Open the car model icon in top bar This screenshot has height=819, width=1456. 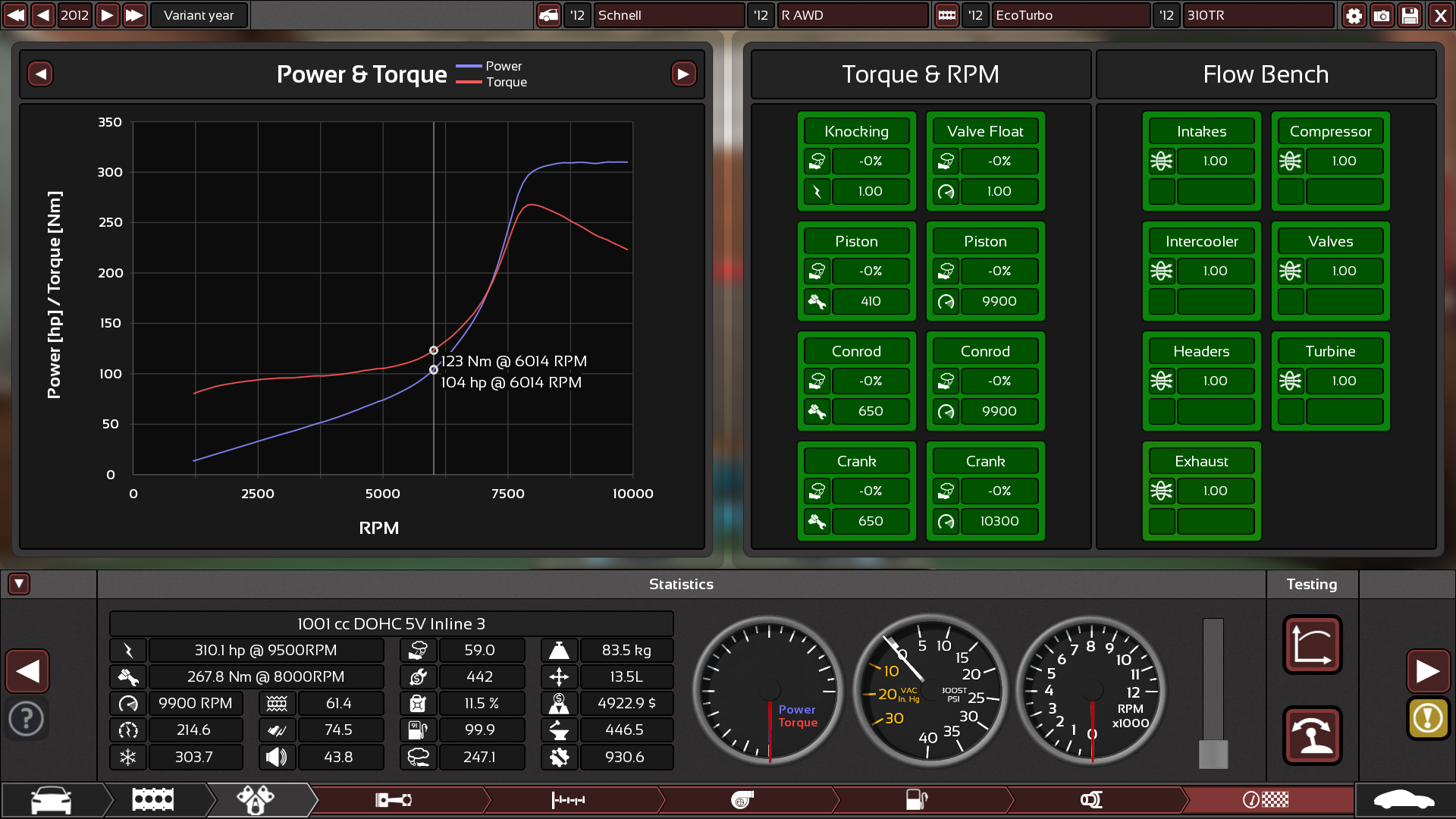[x=548, y=15]
